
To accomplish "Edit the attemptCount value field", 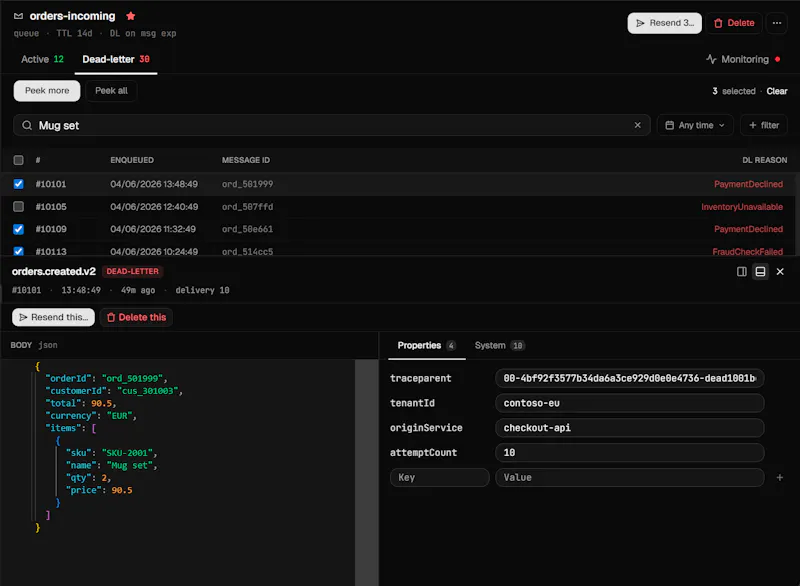I will [x=629, y=452].
